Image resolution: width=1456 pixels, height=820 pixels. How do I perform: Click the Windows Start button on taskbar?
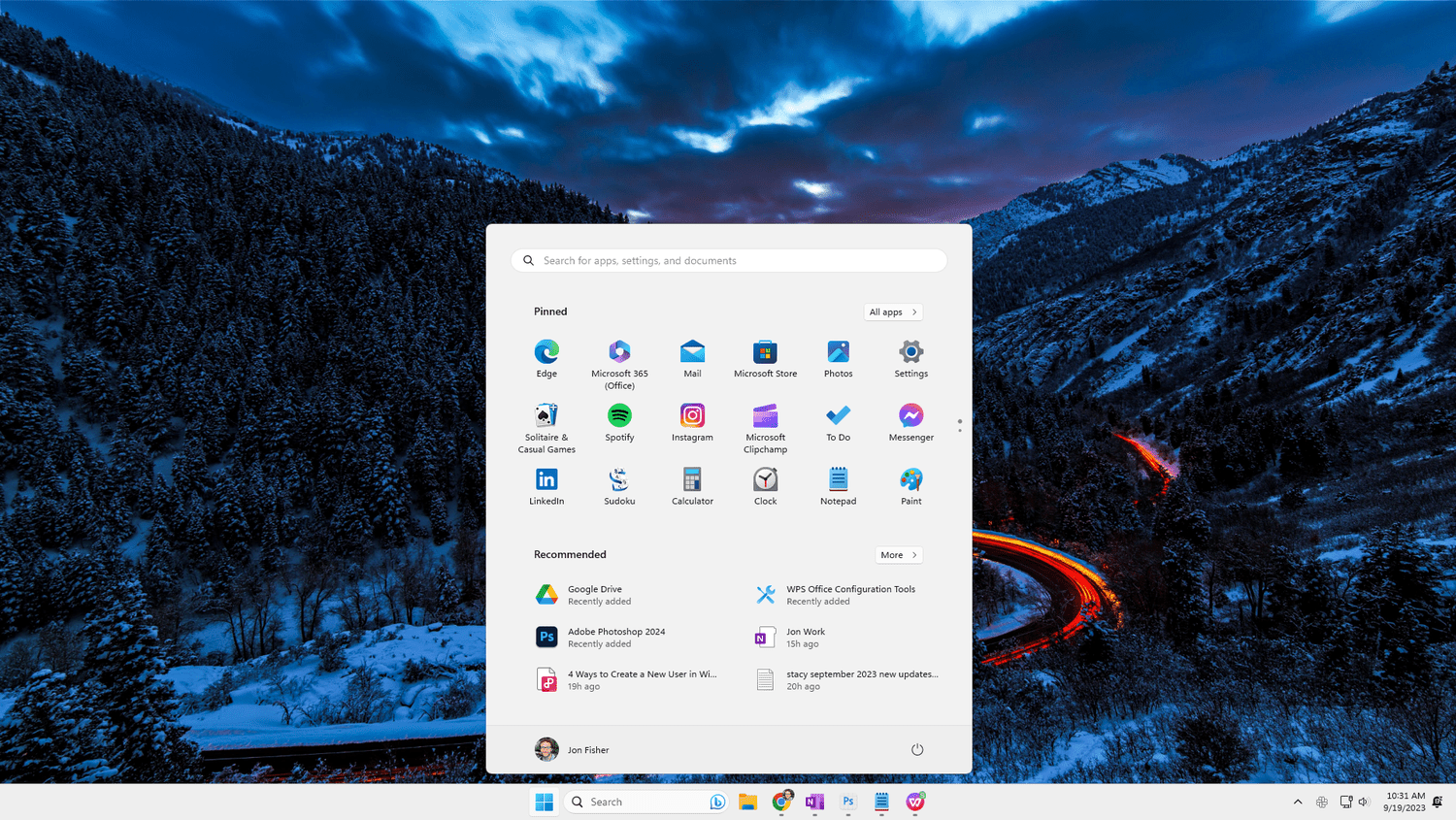(545, 802)
